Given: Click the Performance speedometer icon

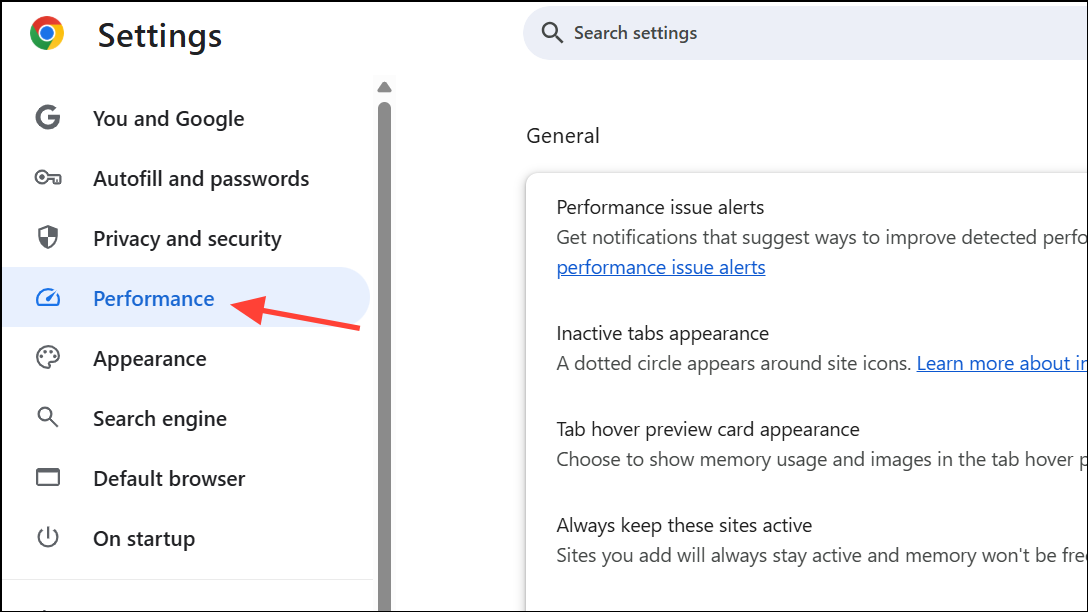Looking at the screenshot, I should (x=48, y=298).
